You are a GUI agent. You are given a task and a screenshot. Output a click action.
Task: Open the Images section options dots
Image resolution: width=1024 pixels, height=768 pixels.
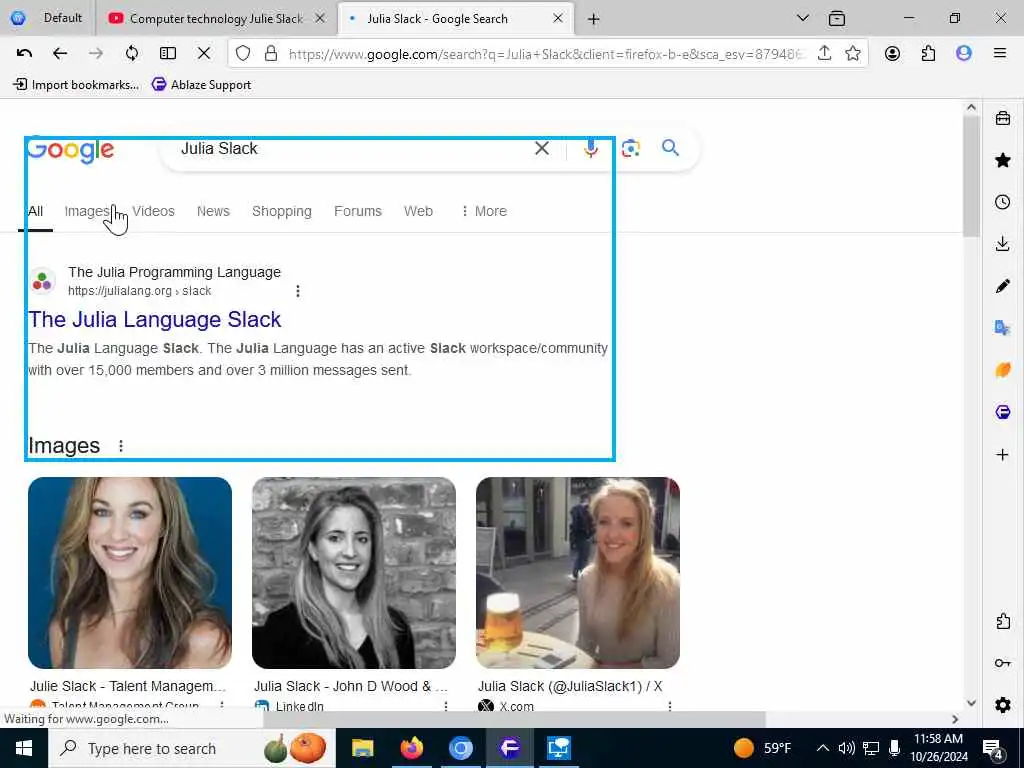pyautogui.click(x=121, y=445)
